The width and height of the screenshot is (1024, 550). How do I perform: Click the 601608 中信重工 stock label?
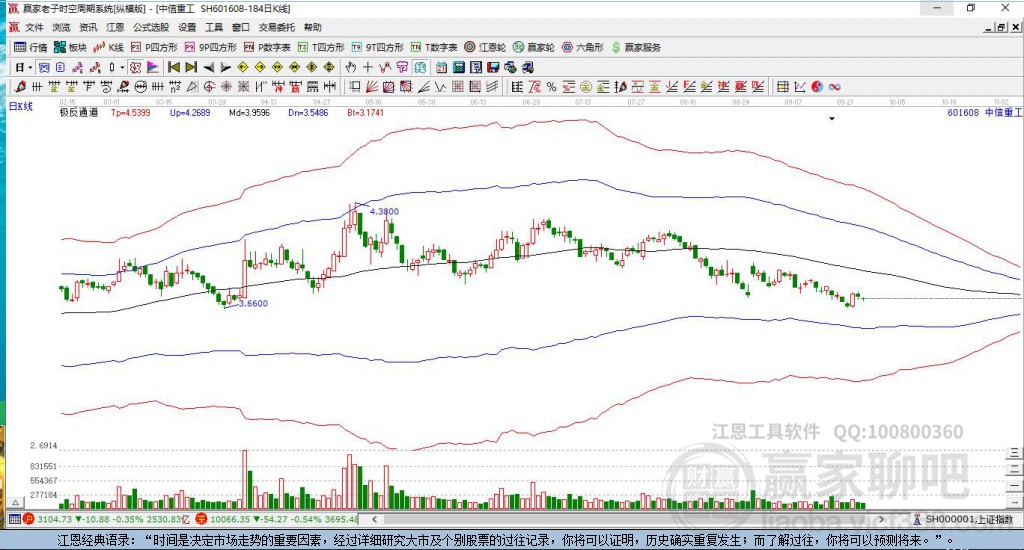984,112
